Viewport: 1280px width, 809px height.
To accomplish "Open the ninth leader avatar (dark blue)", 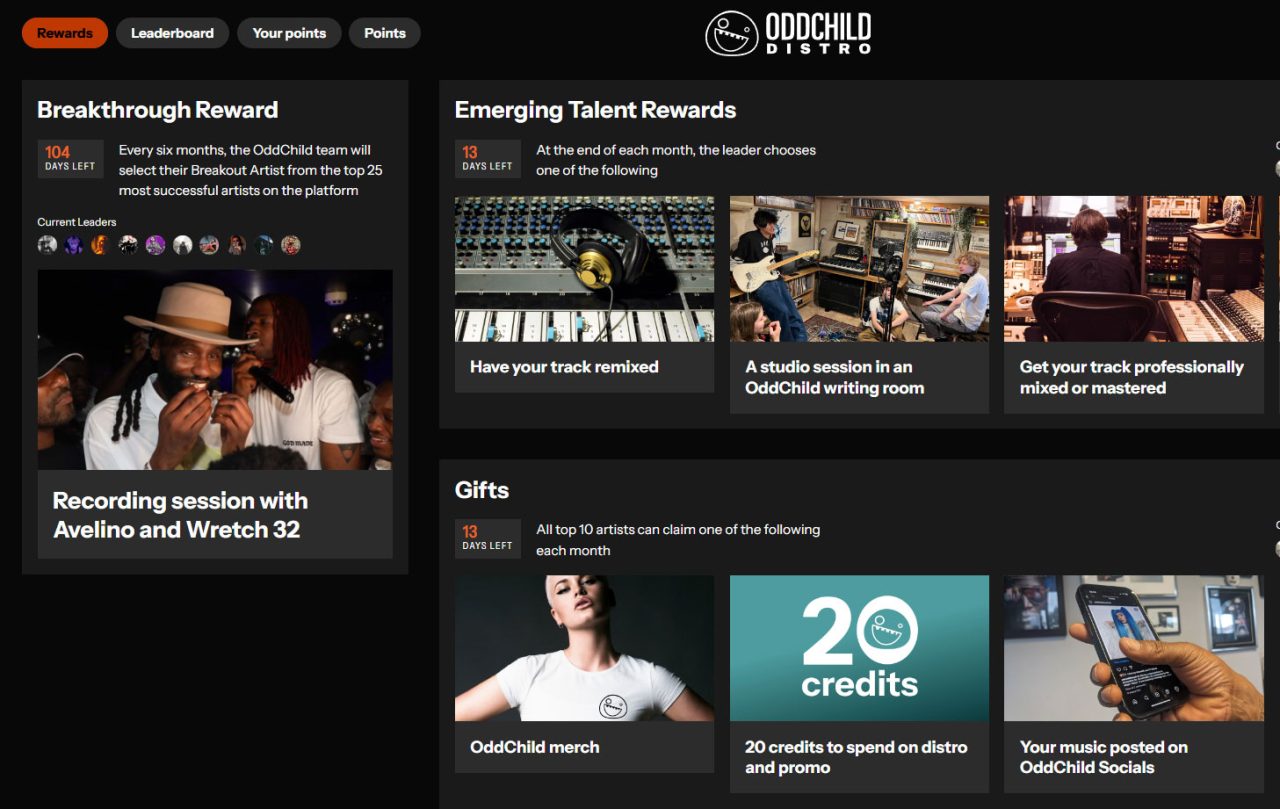I will [263, 245].
